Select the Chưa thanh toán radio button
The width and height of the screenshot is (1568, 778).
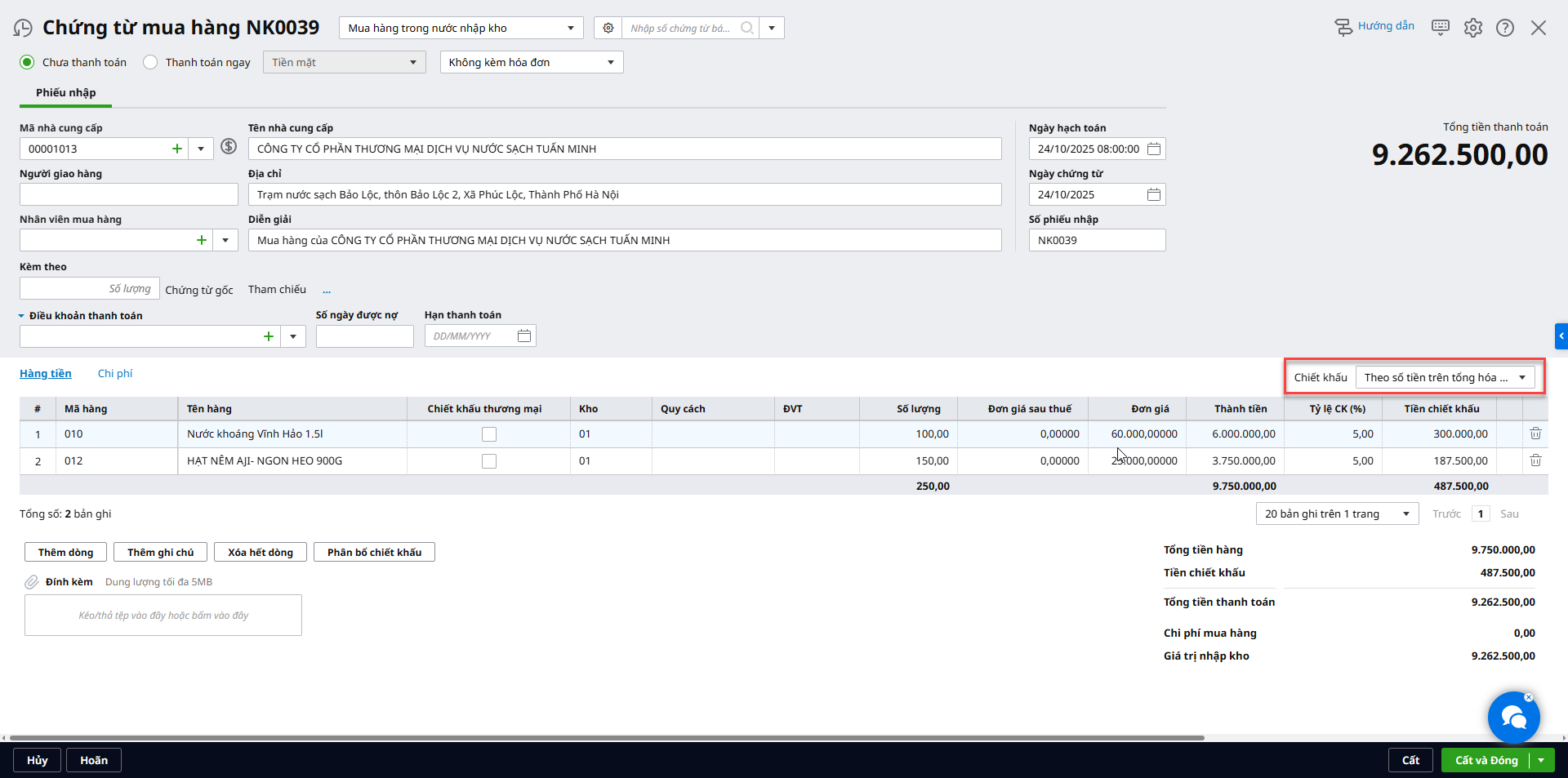click(x=28, y=62)
